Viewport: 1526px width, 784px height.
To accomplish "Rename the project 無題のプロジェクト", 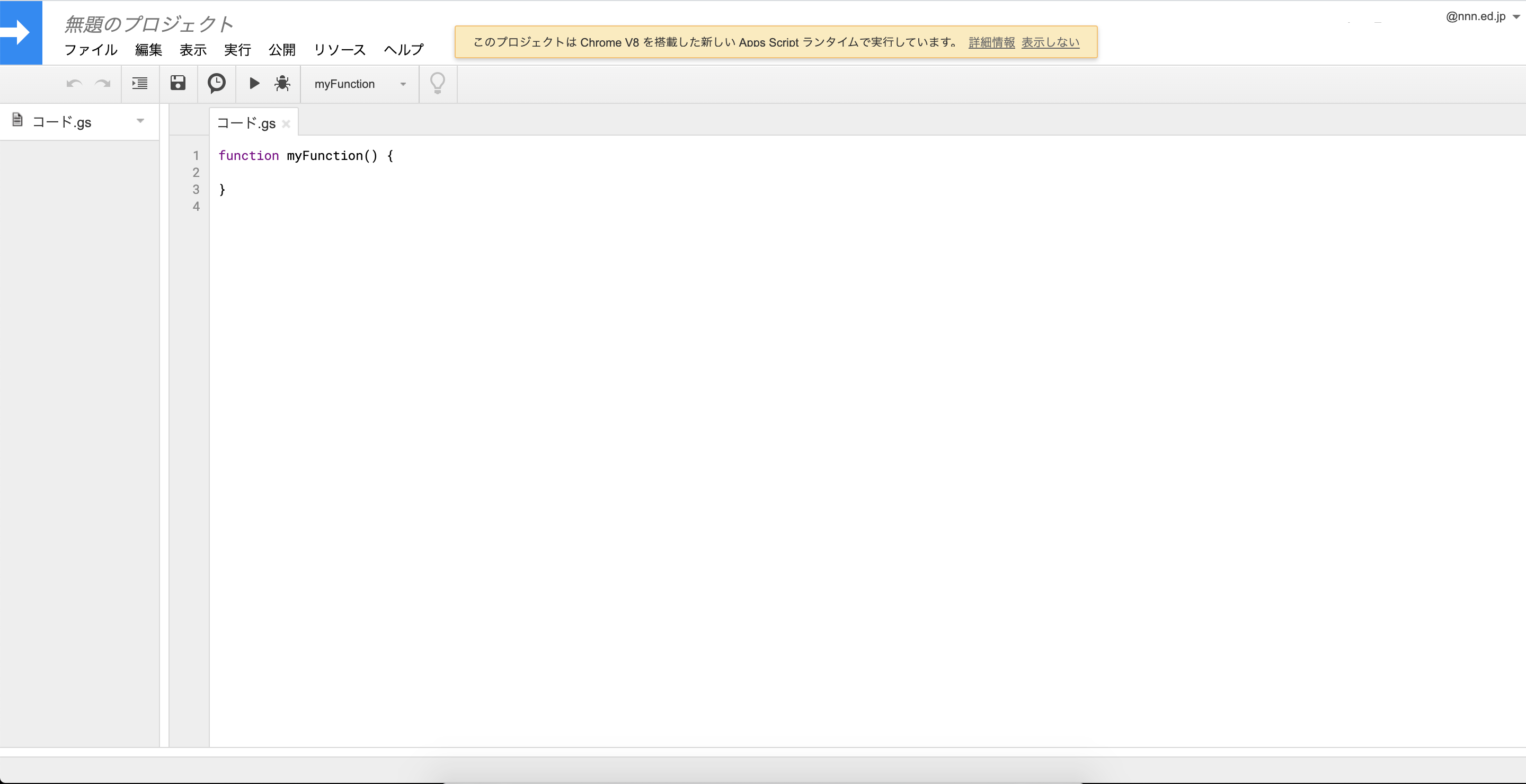I will (147, 24).
